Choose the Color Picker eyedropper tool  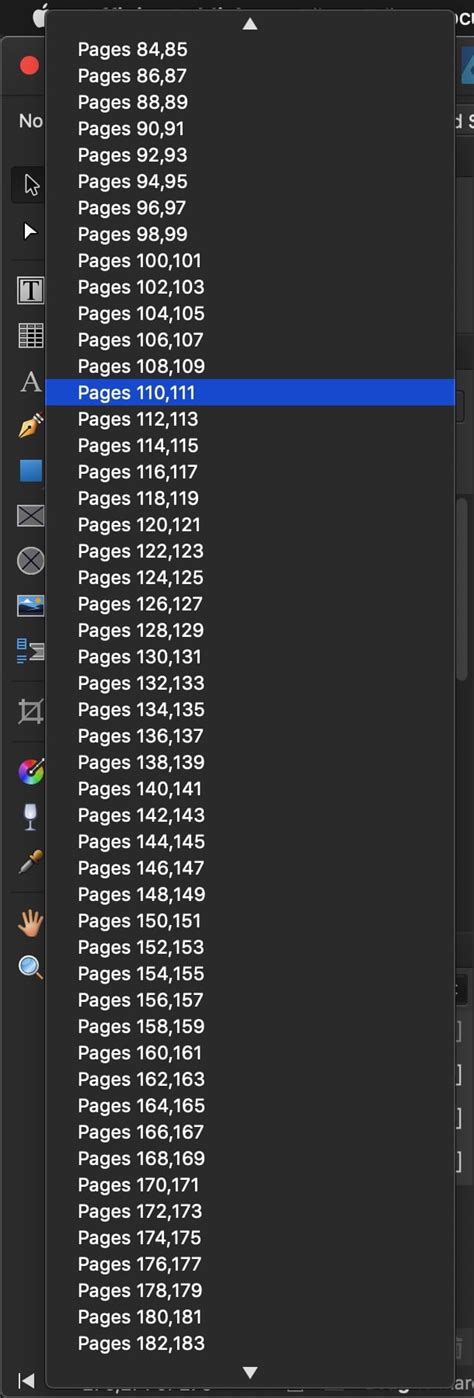click(31, 862)
